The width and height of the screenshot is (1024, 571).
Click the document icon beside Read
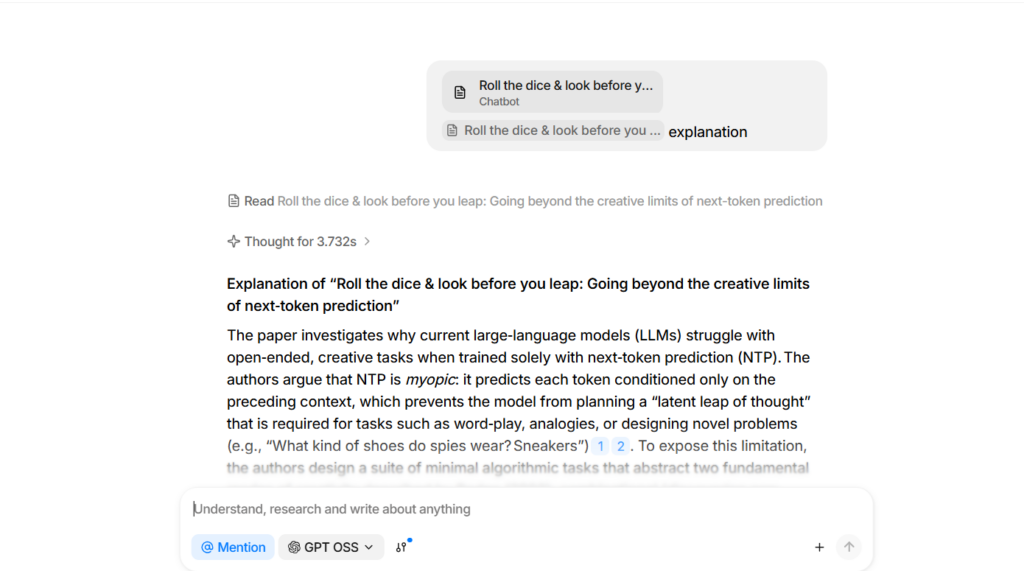click(233, 201)
